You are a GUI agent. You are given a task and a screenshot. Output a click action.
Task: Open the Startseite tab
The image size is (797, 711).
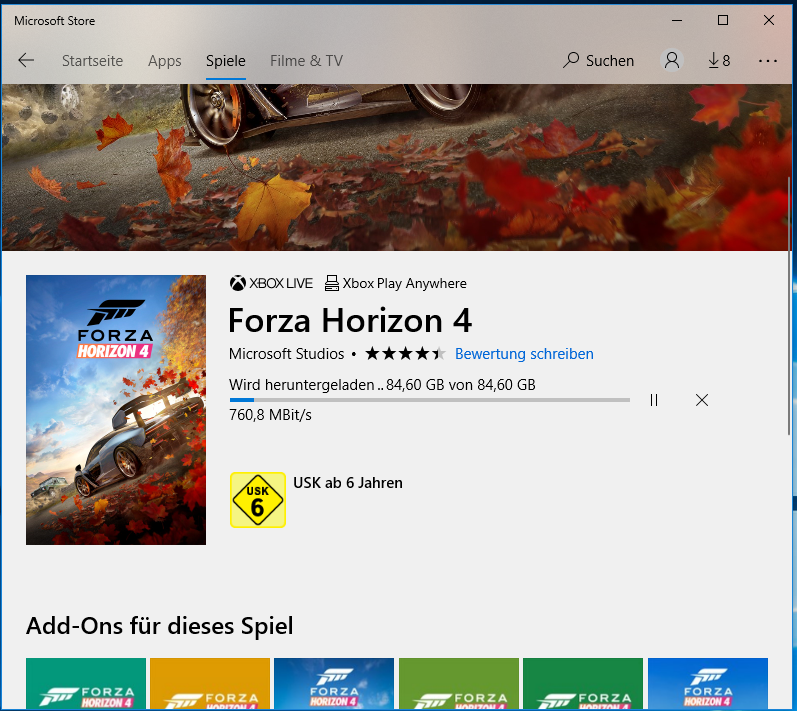(93, 61)
